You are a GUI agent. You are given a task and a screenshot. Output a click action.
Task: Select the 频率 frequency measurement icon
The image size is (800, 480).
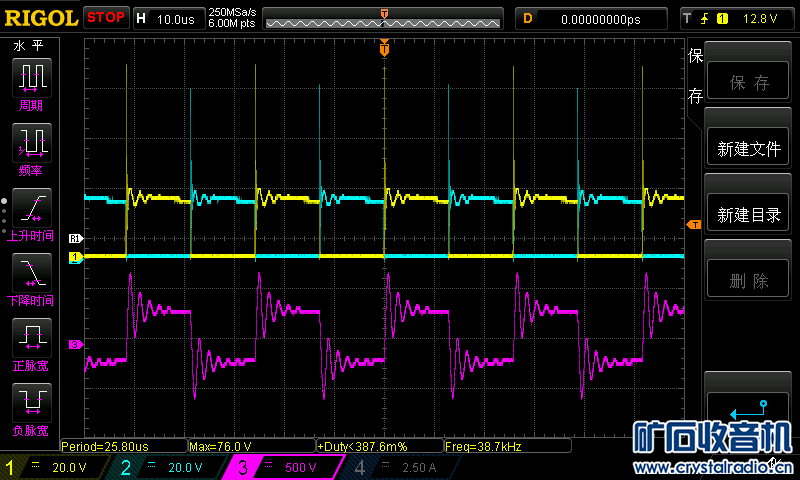[x=32, y=143]
